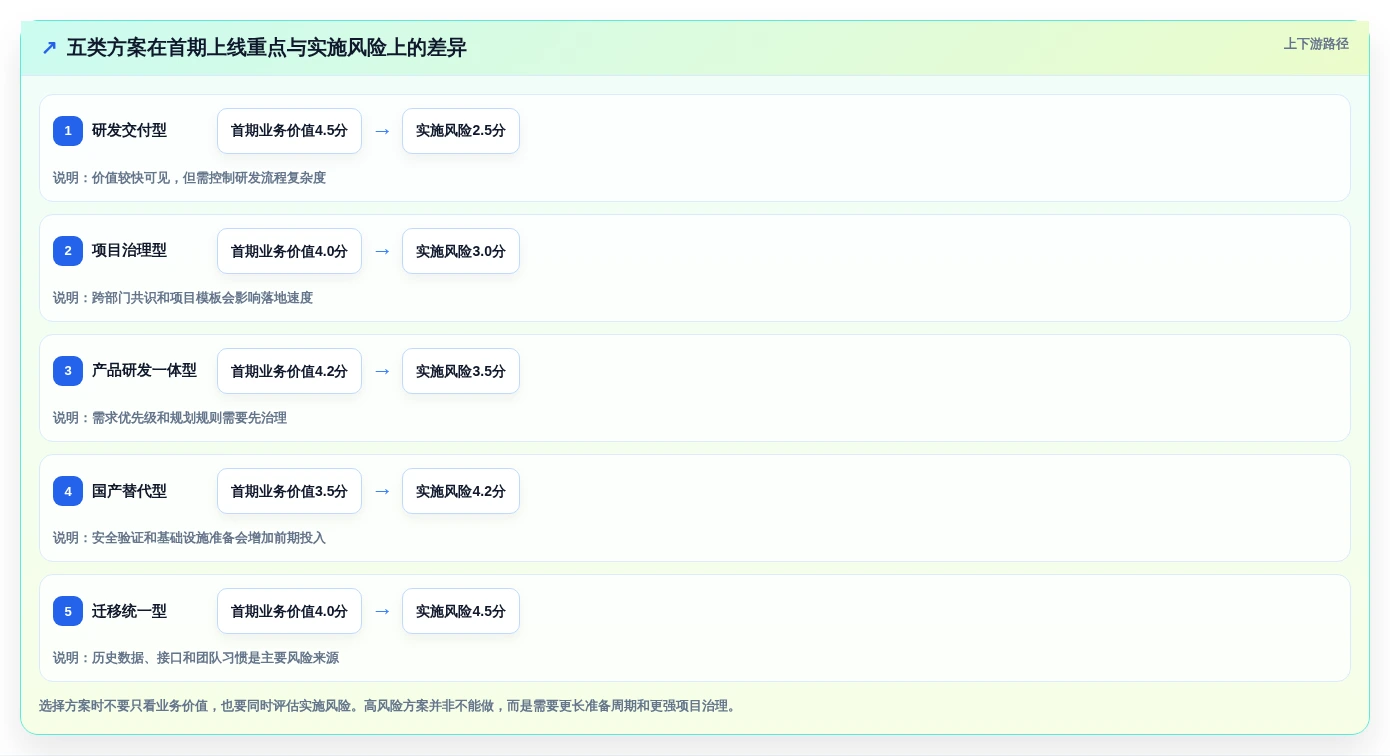Click the note 历史数据、接口和团队习惯是主要风险来源
The image size is (1390, 756).
(215, 658)
